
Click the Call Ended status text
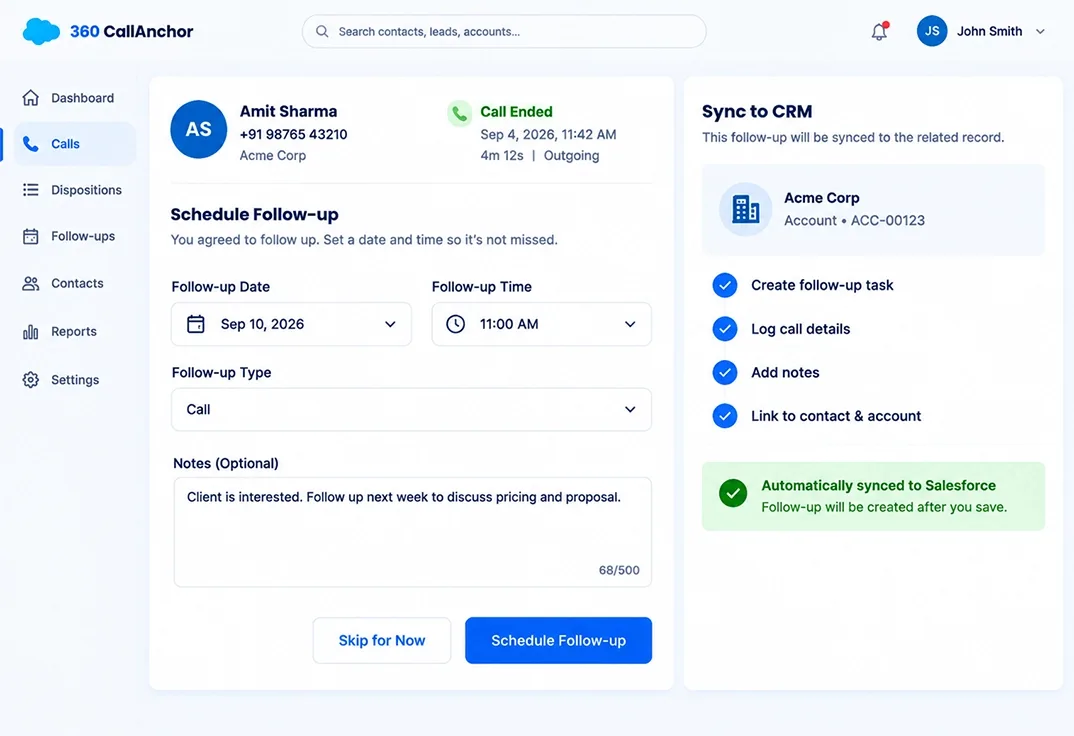pyautogui.click(x=516, y=112)
